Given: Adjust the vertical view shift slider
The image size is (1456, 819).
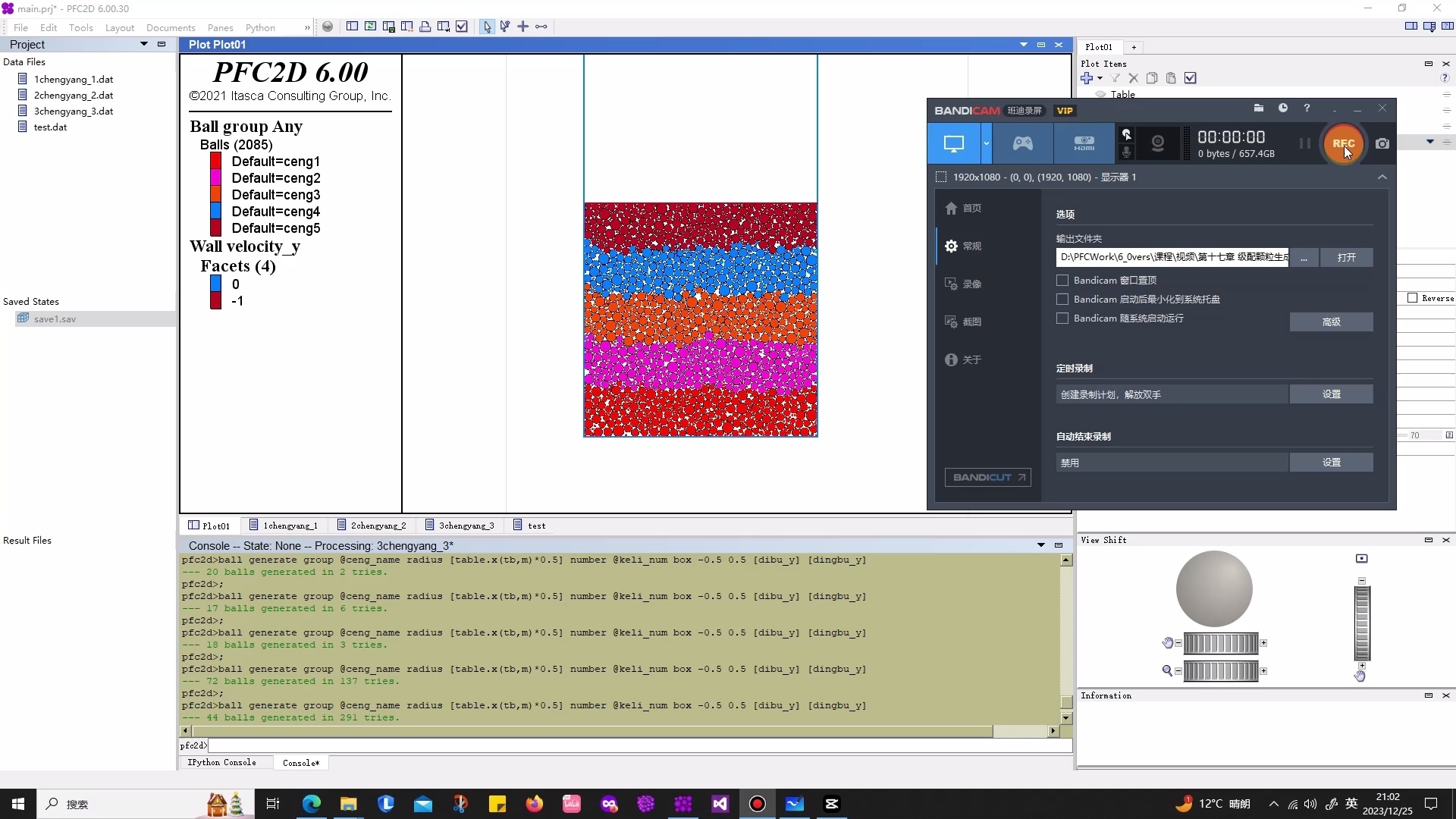Looking at the screenshot, I should coord(1362,622).
